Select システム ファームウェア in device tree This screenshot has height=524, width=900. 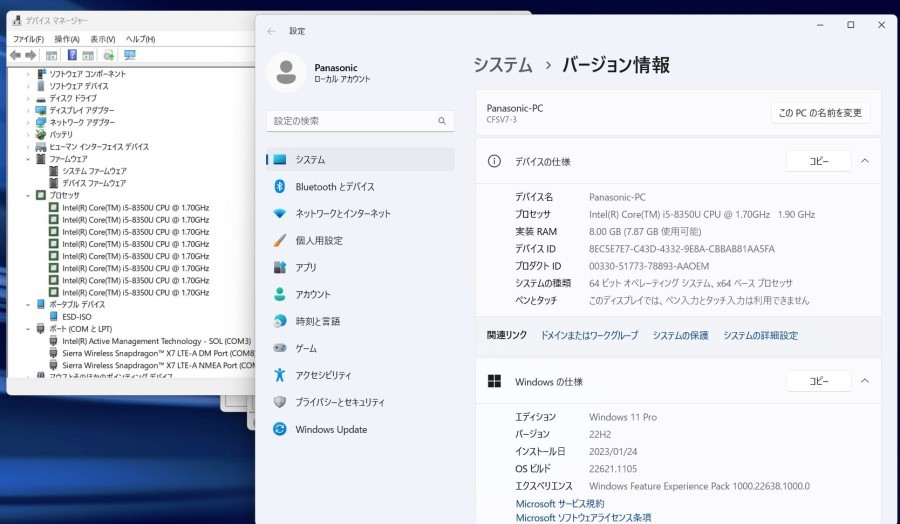[94, 171]
